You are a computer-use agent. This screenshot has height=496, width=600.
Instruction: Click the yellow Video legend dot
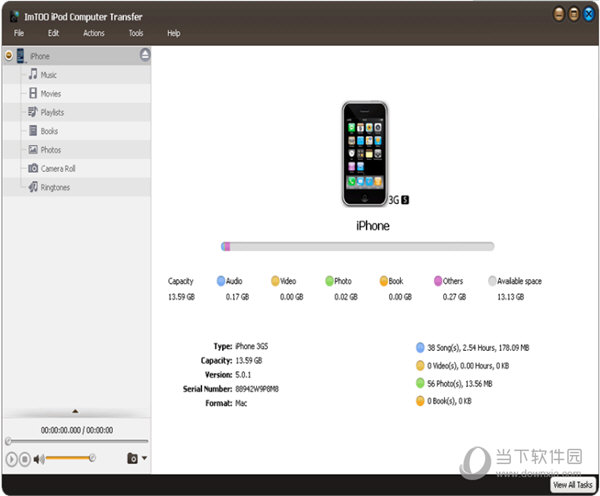(275, 281)
